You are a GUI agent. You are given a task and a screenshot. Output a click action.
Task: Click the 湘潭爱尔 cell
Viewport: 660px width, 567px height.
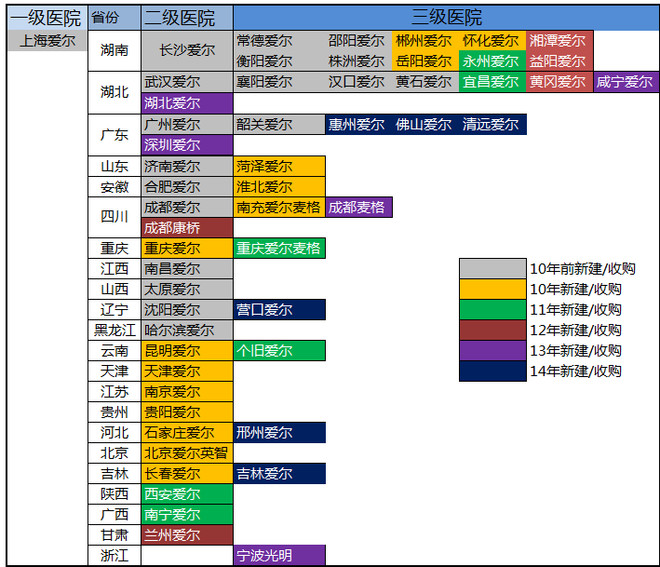pos(559,41)
